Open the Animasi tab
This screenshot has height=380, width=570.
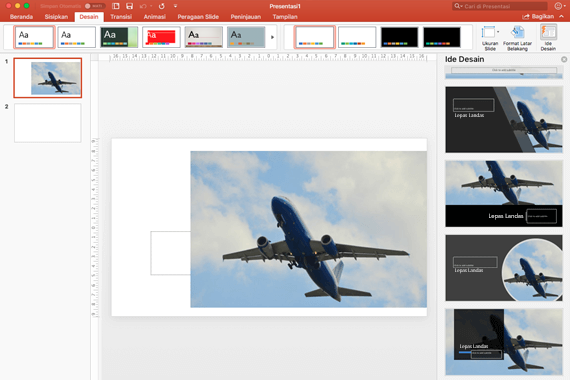point(154,17)
